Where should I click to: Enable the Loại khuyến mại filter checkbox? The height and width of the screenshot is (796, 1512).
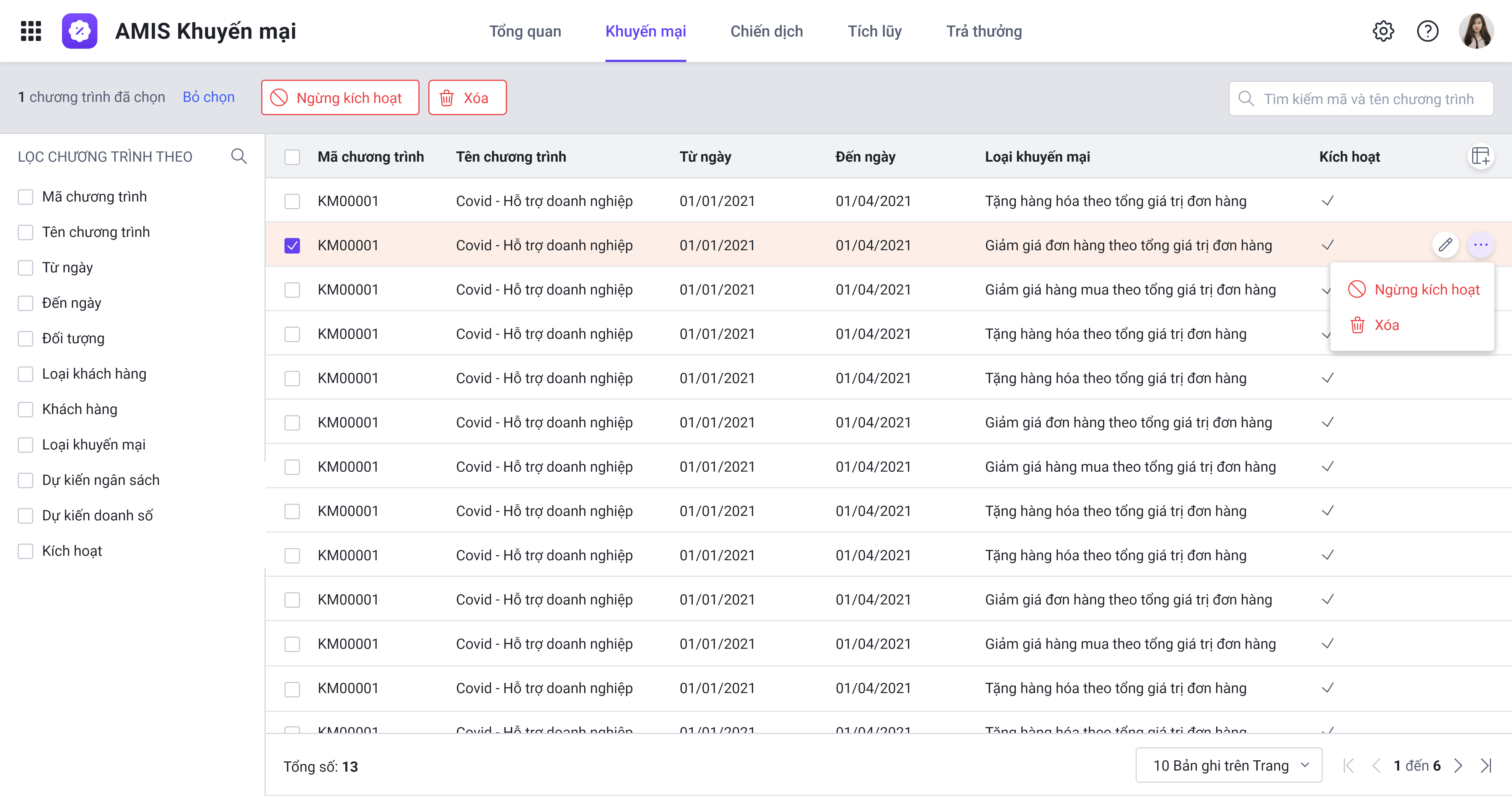[25, 445]
